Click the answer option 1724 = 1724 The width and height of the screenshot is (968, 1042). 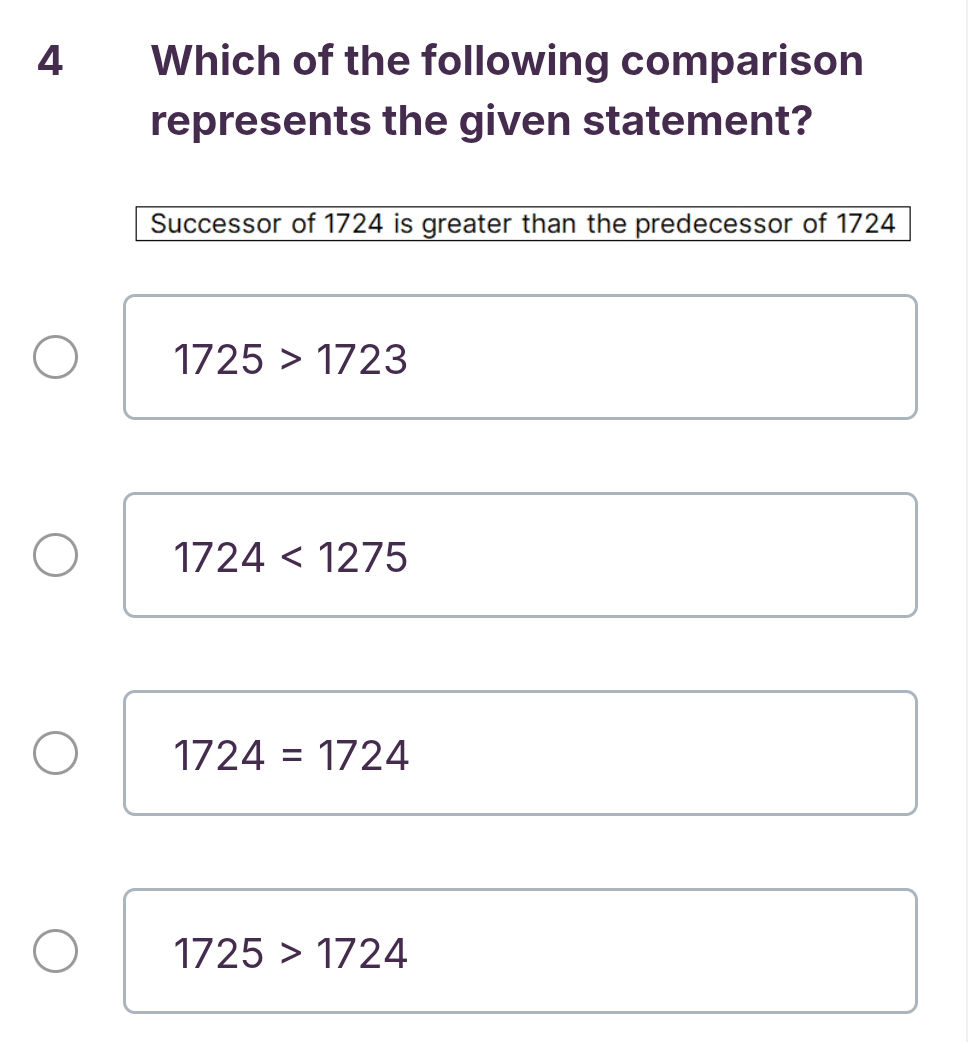click(x=520, y=753)
